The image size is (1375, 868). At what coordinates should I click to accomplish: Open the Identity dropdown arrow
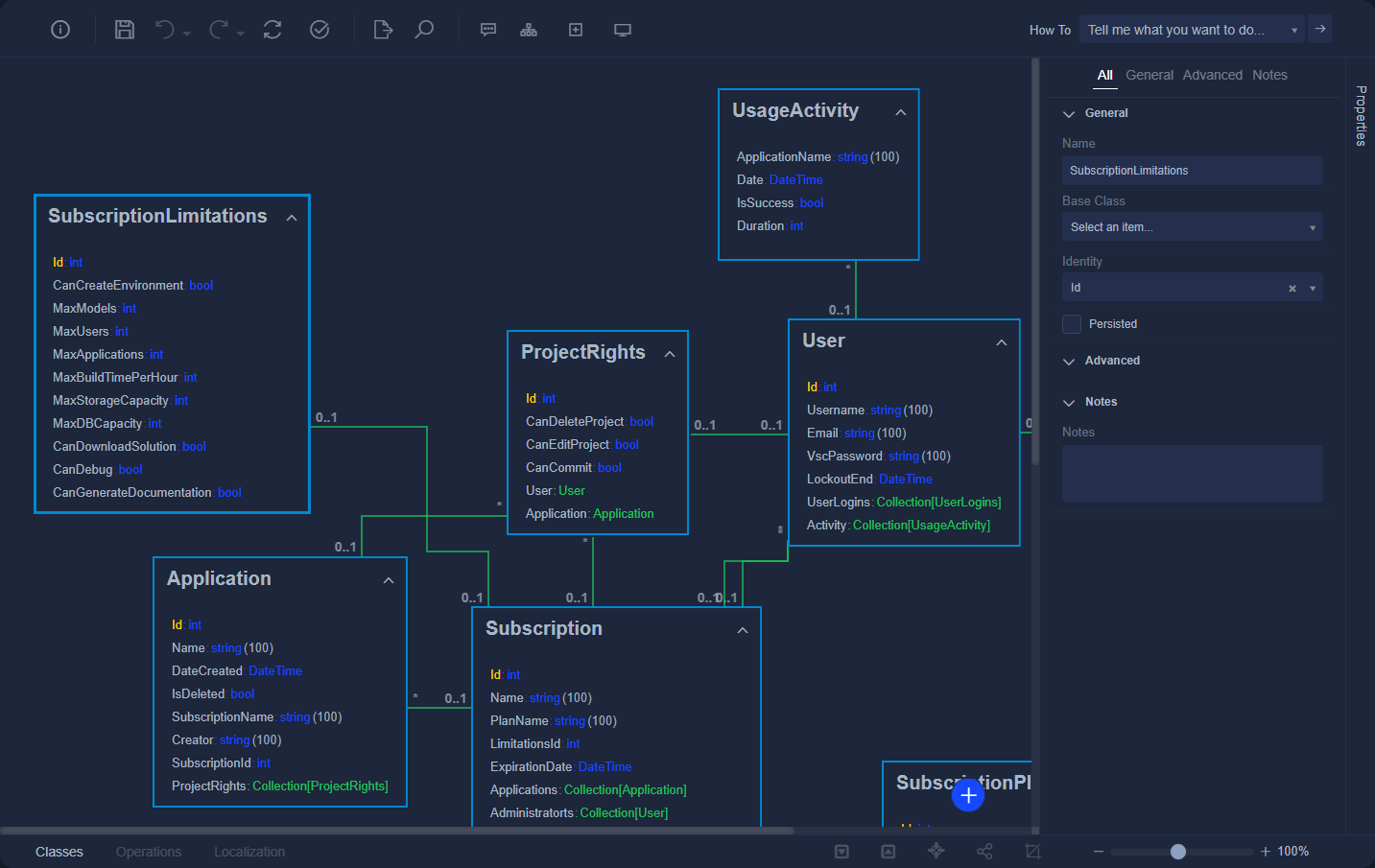tap(1313, 288)
